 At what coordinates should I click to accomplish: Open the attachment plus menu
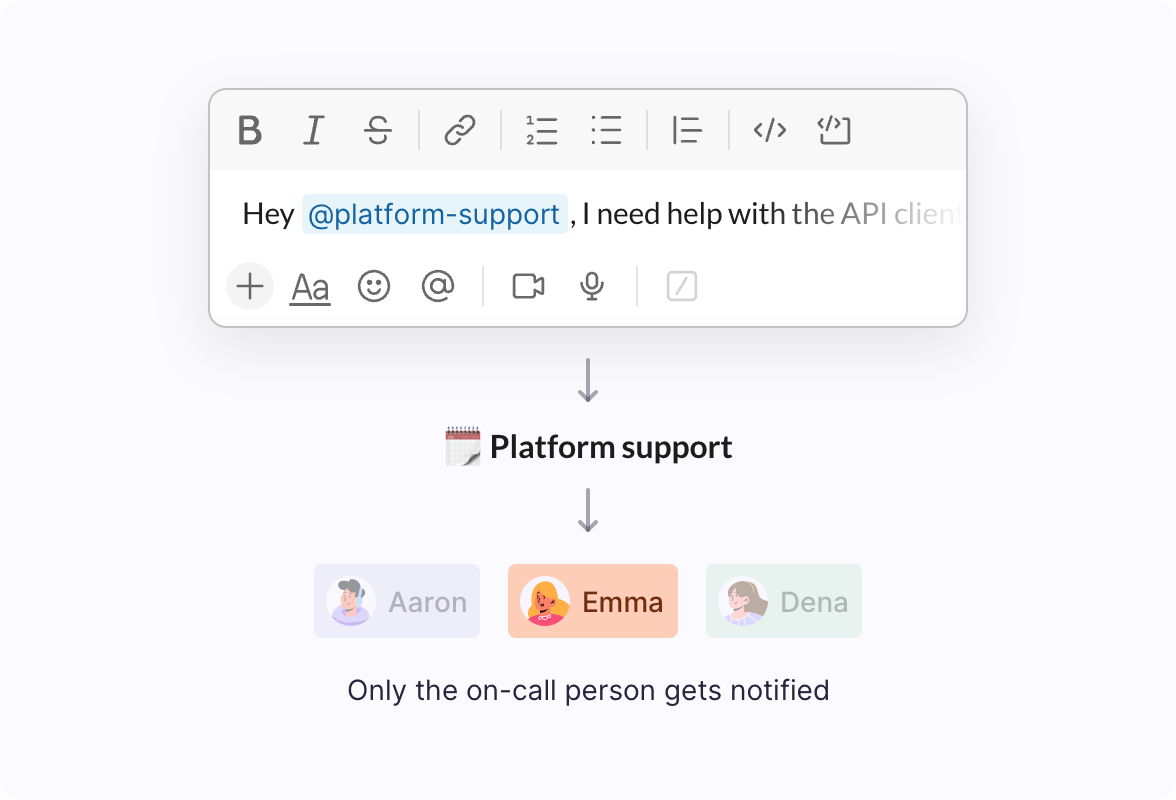point(249,287)
